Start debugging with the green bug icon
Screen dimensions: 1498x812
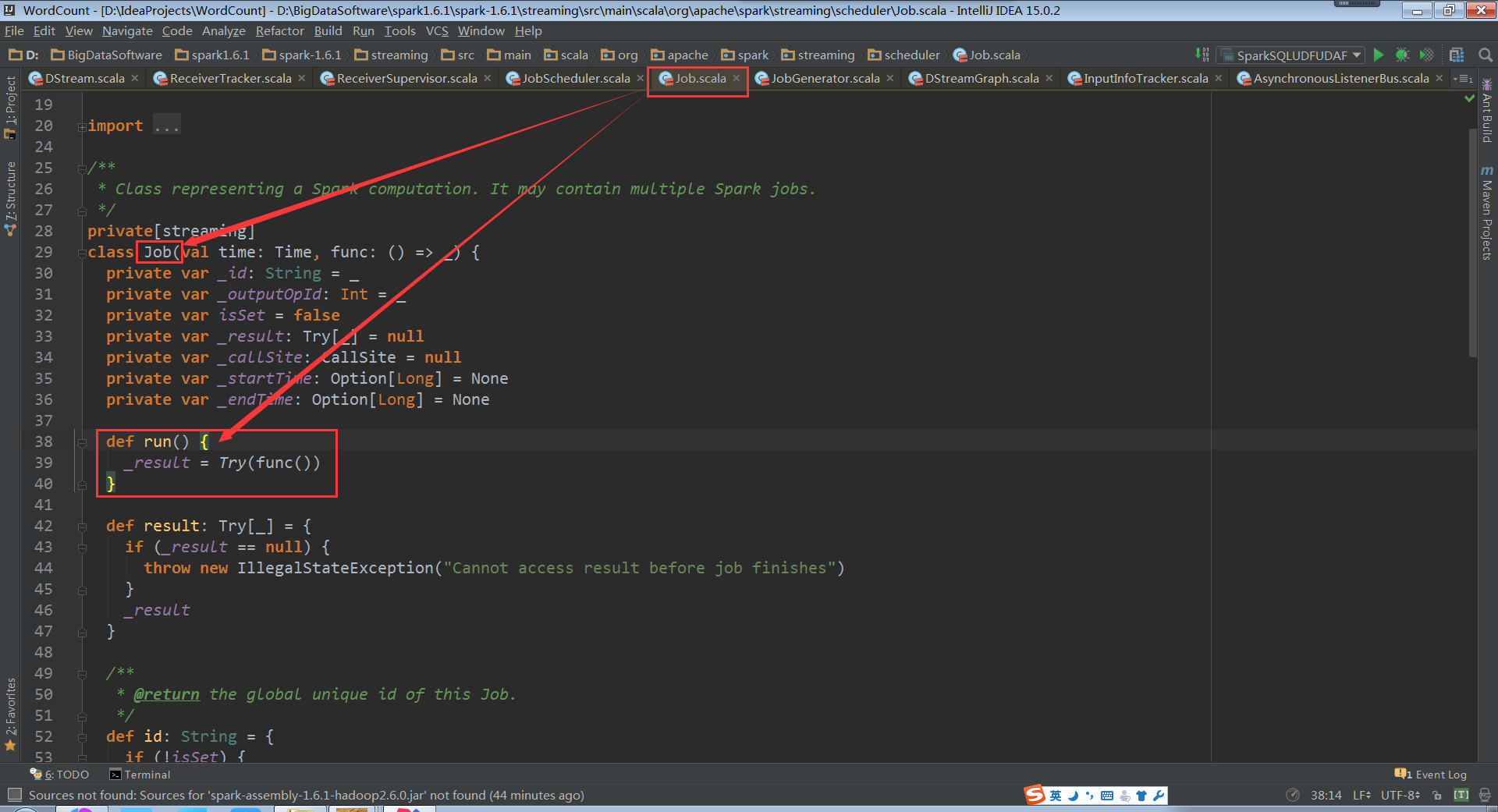tap(1402, 55)
